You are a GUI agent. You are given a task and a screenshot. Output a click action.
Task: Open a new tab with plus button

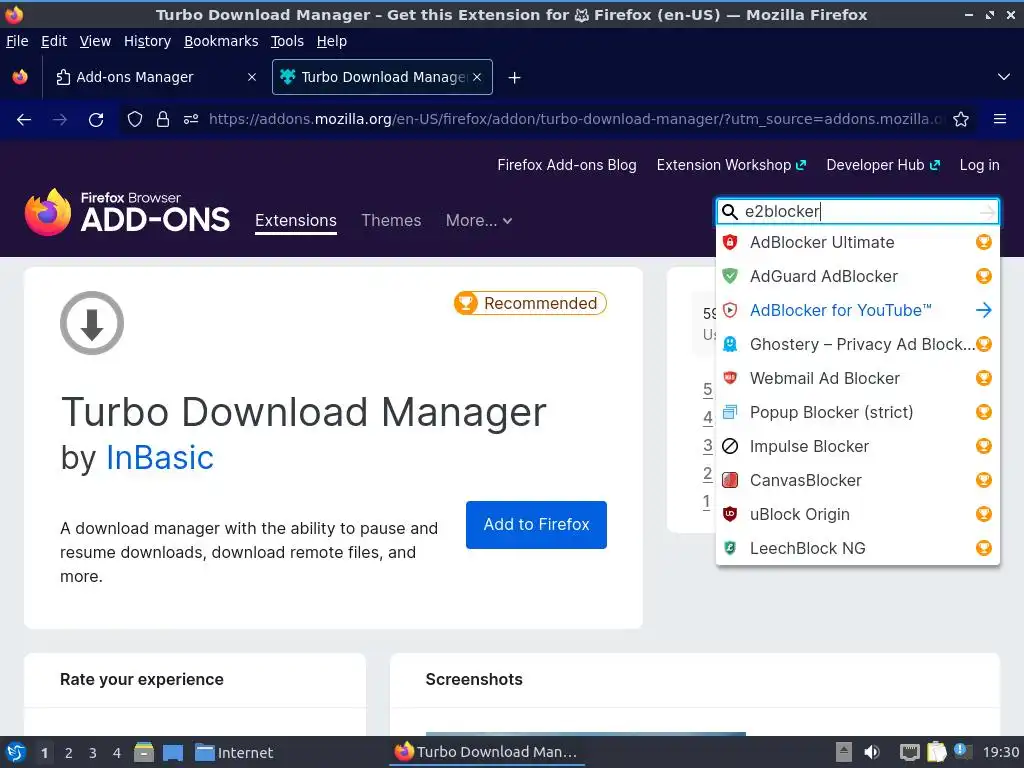(515, 78)
